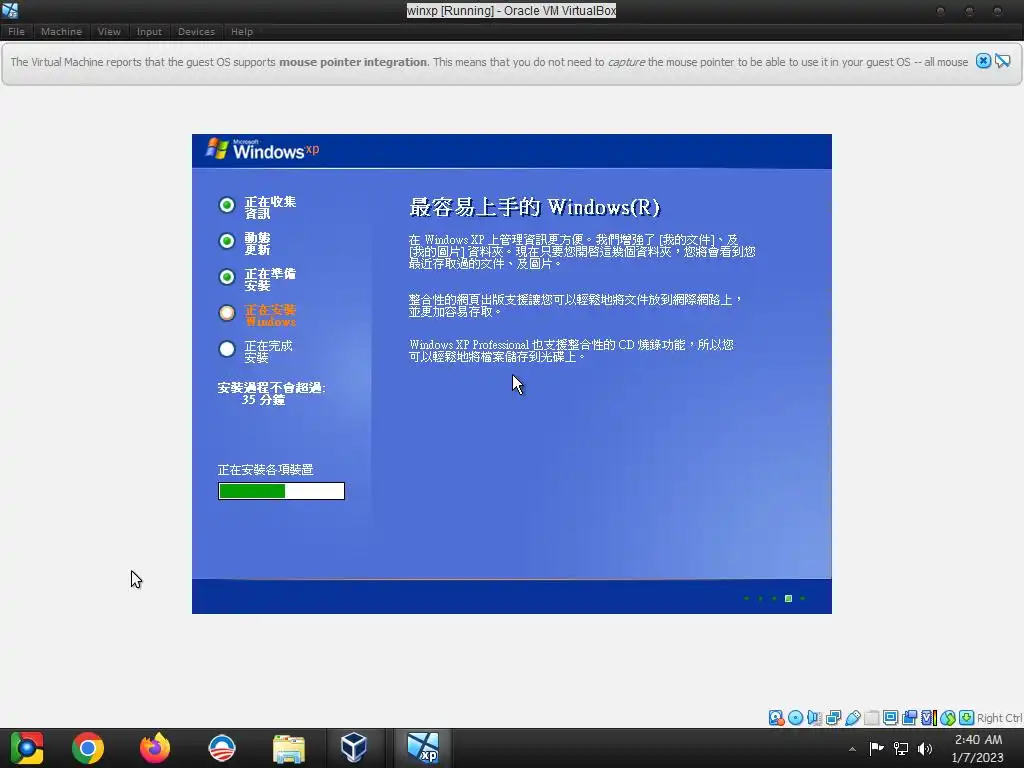This screenshot has width=1024, height=768.
Task: Click the network adapters indicator icon
Action: (x=833, y=718)
